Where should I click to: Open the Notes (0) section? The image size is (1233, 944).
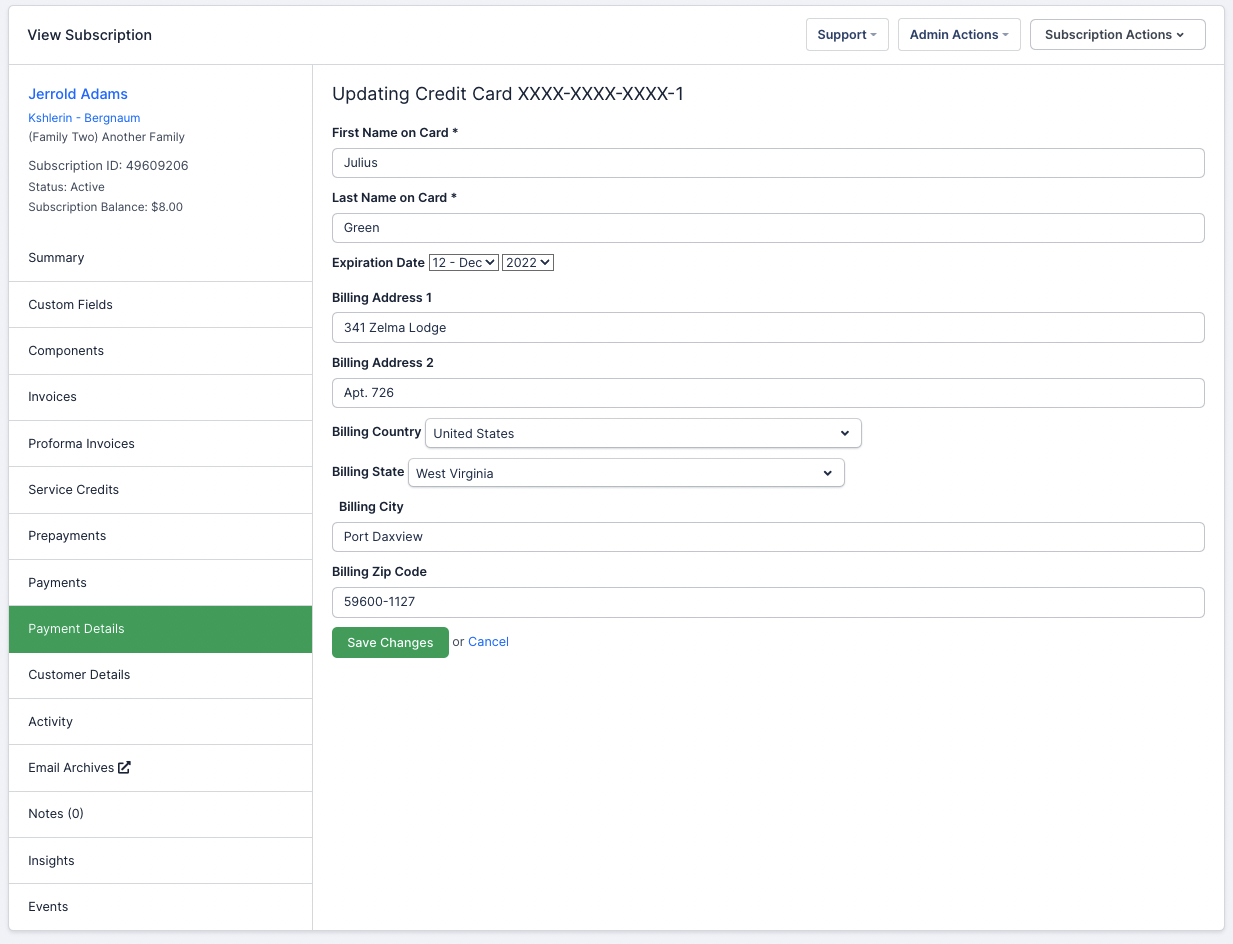click(56, 814)
